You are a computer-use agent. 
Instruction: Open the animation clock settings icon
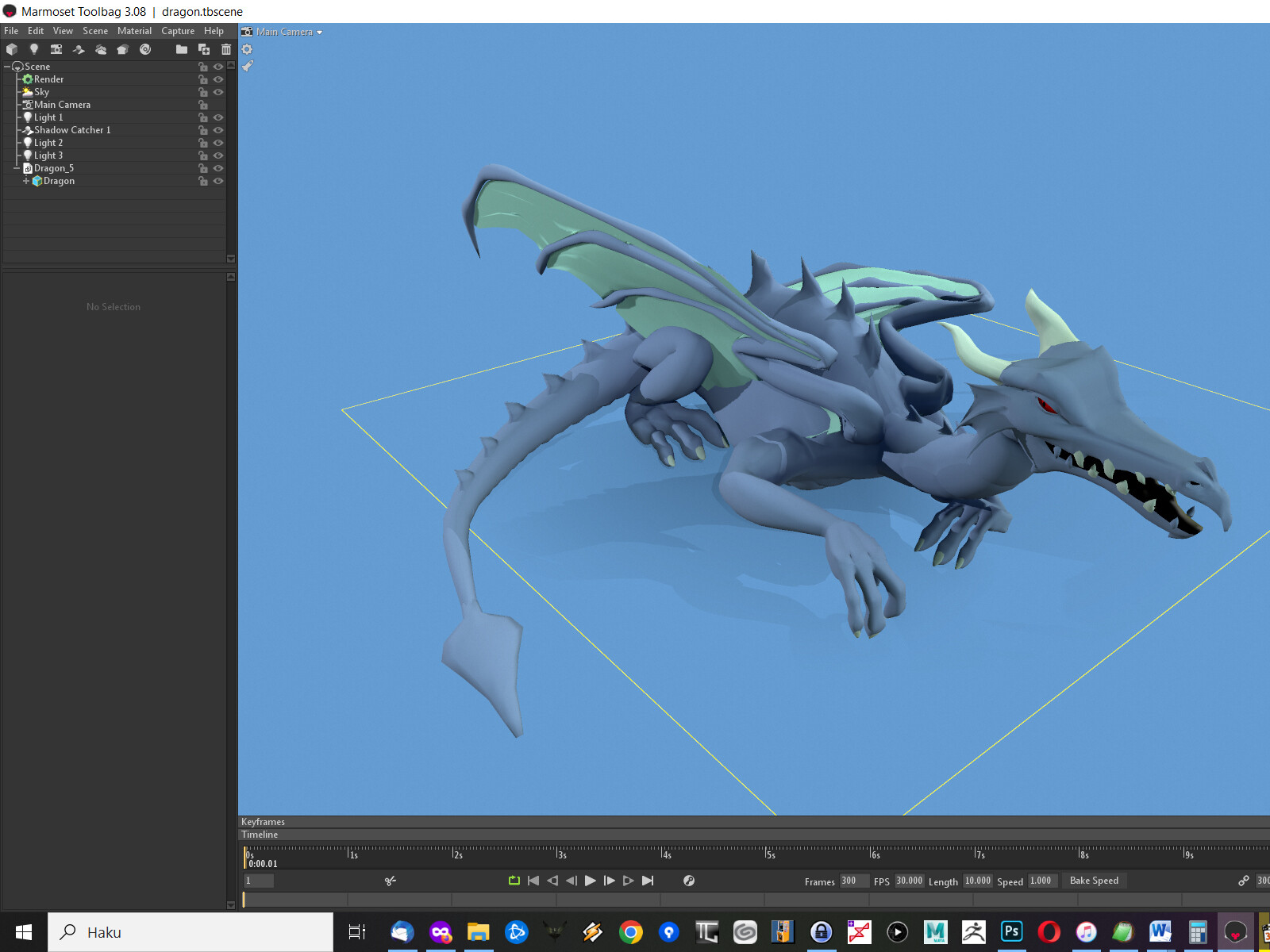689,881
